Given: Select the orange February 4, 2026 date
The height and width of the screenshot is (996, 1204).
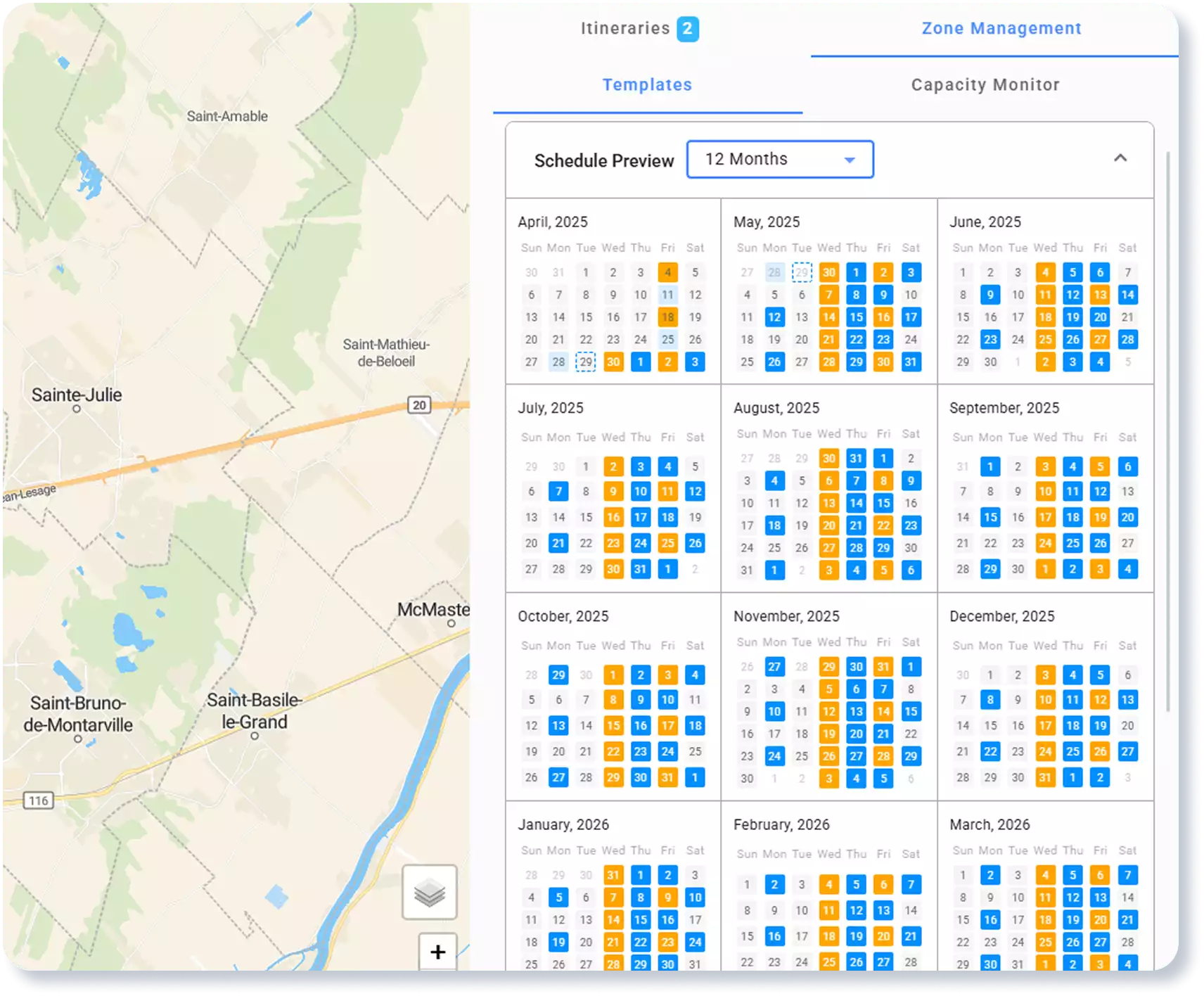Looking at the screenshot, I should (x=828, y=884).
